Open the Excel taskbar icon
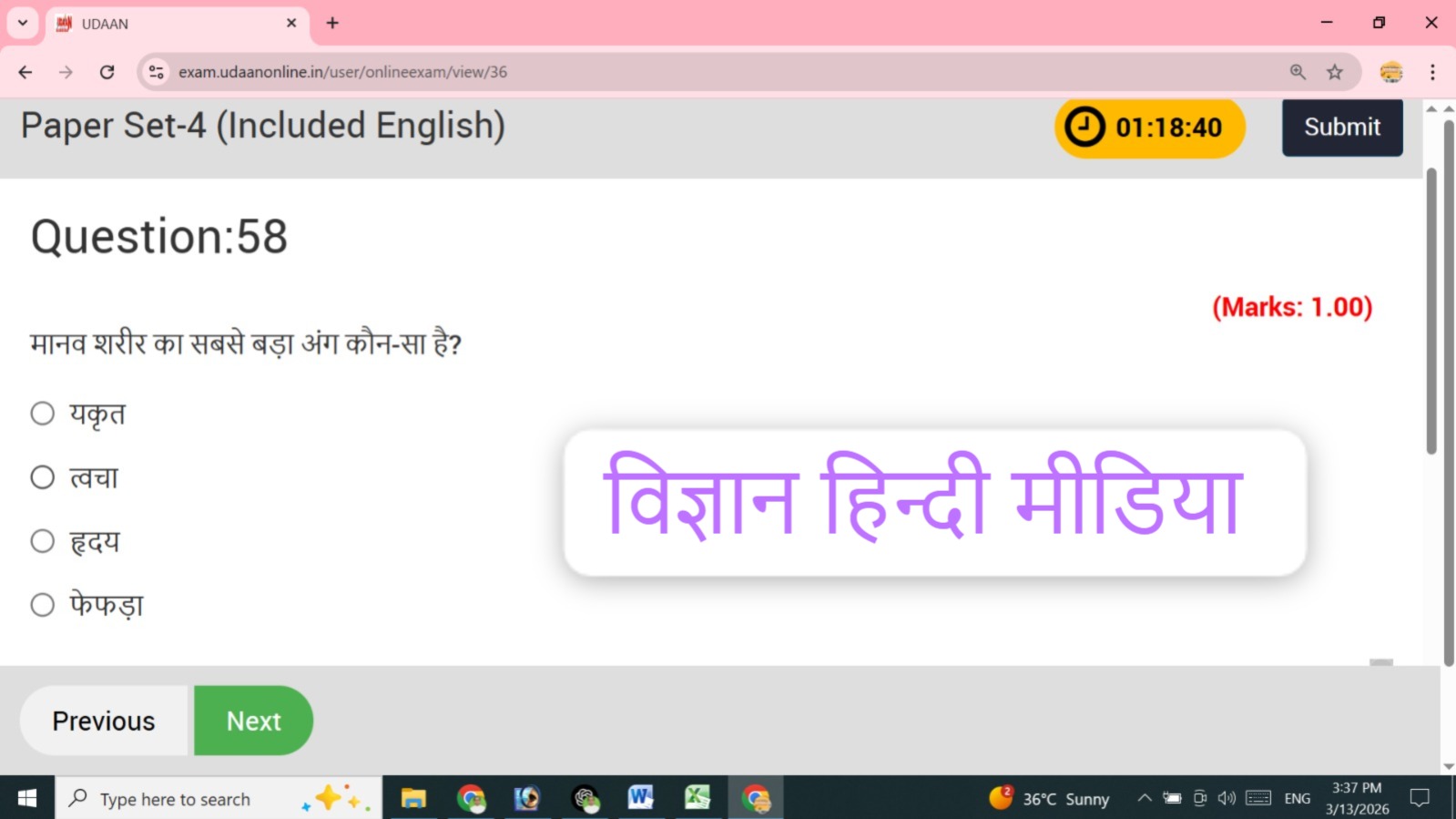This screenshot has height=819, width=1456. [697, 798]
